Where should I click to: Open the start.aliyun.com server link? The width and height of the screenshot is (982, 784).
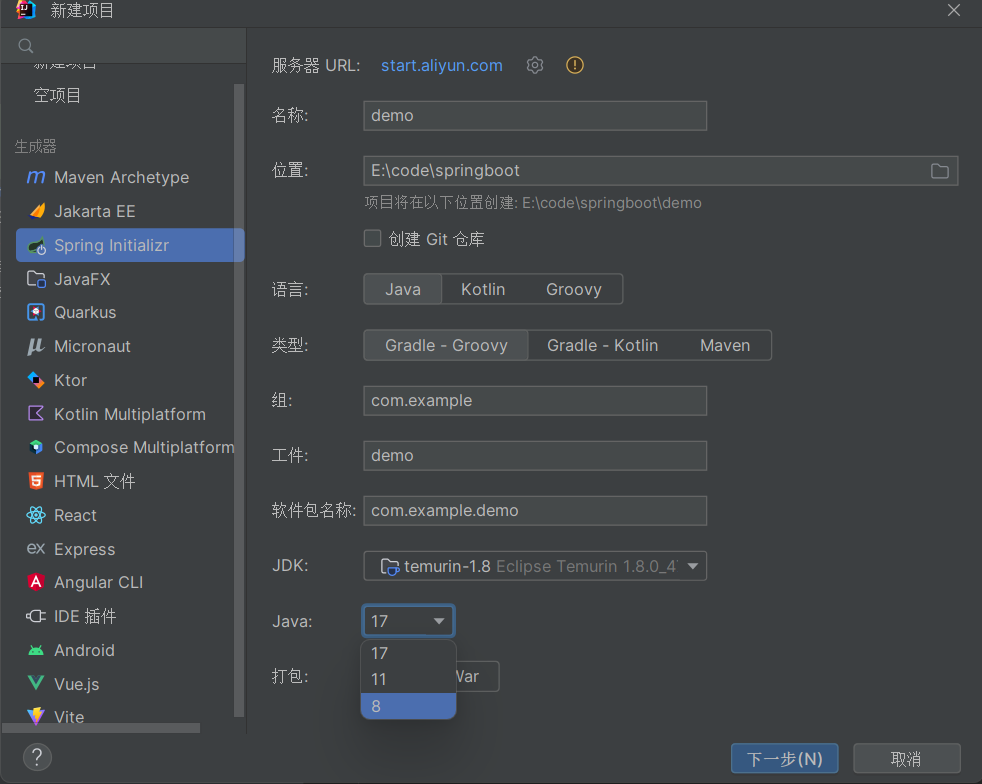pos(442,65)
